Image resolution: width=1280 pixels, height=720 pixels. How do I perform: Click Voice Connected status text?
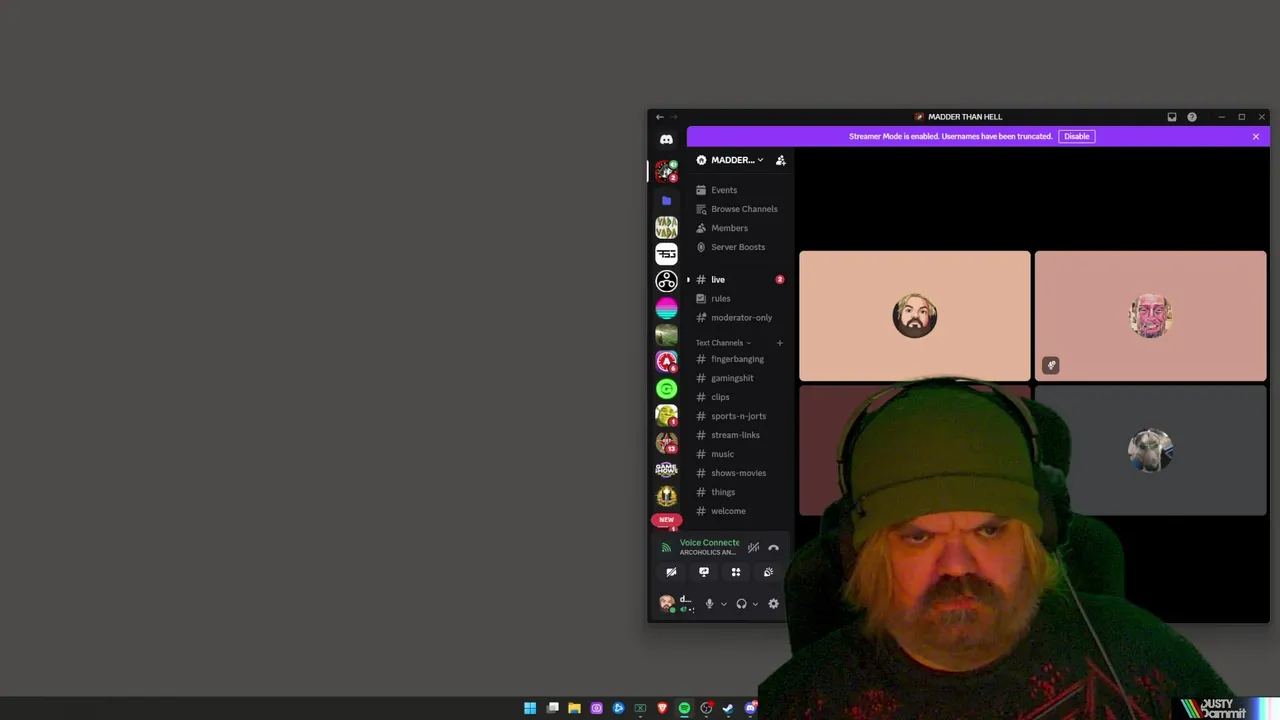pos(710,543)
